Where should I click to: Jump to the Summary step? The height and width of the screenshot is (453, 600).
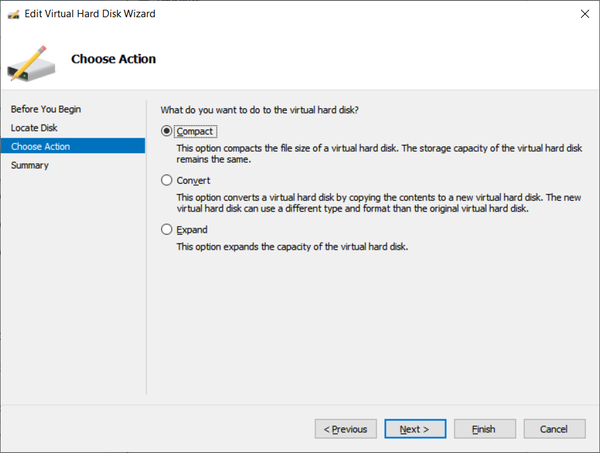[30, 166]
